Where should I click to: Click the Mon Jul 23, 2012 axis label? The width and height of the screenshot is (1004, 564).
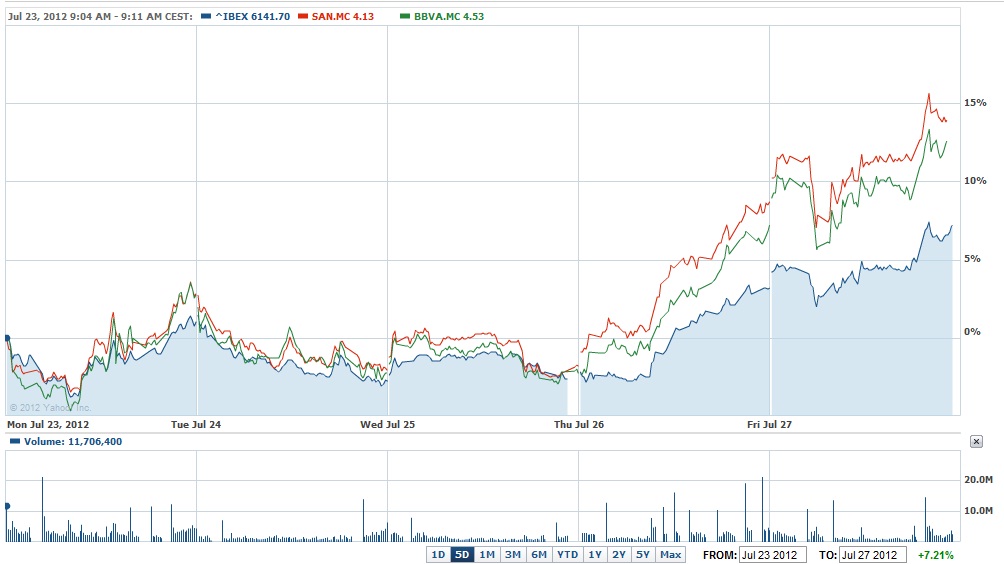[x=48, y=424]
